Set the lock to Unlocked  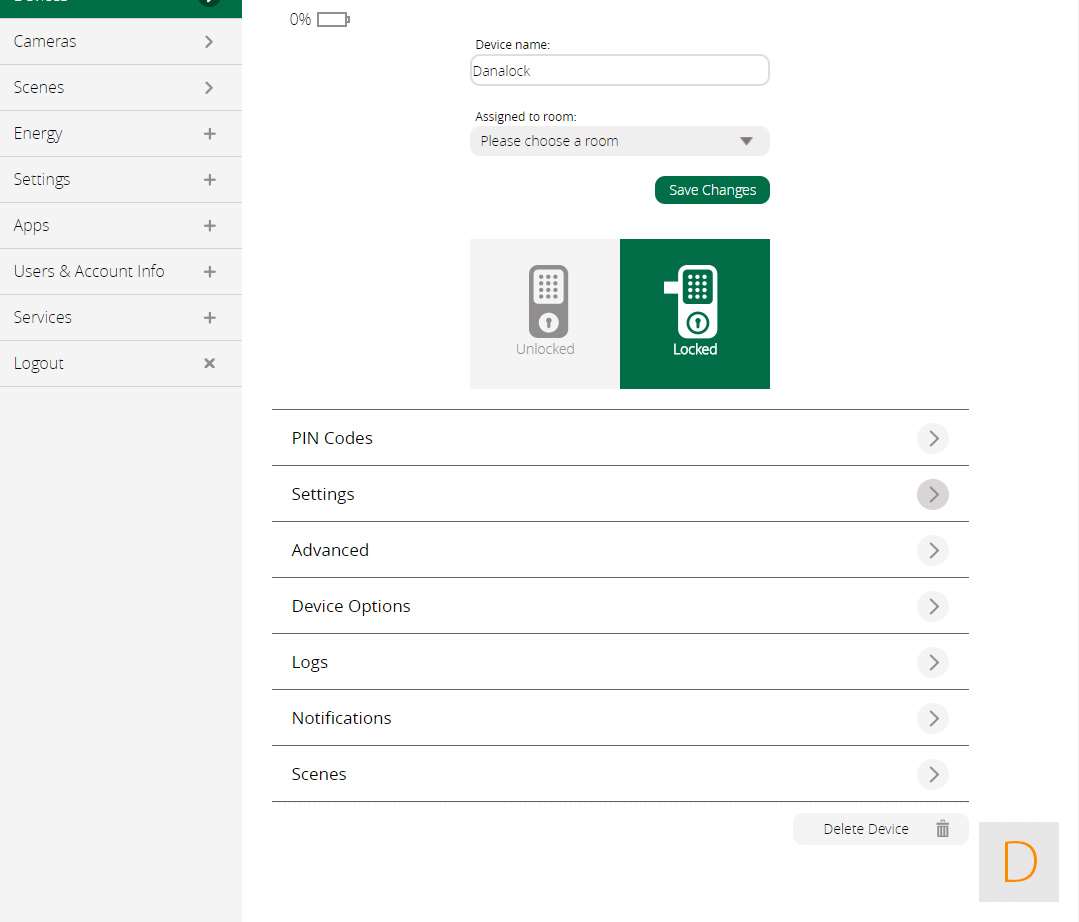pyautogui.click(x=545, y=314)
